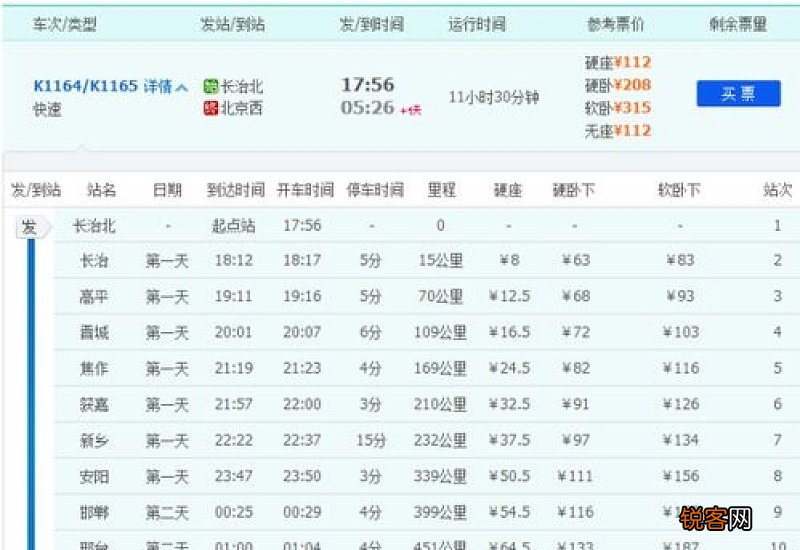Viewport: 800px width, 550px height.
Task: Click the 19:16 departure time for 高平
Action: coord(302,296)
